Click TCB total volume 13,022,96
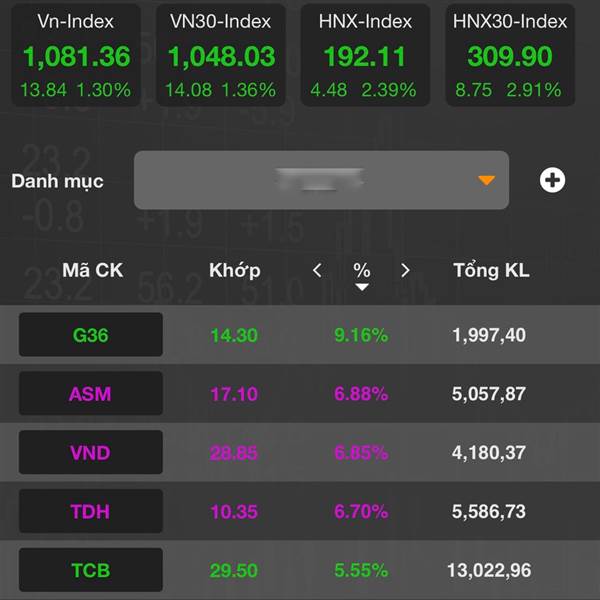 (489, 571)
